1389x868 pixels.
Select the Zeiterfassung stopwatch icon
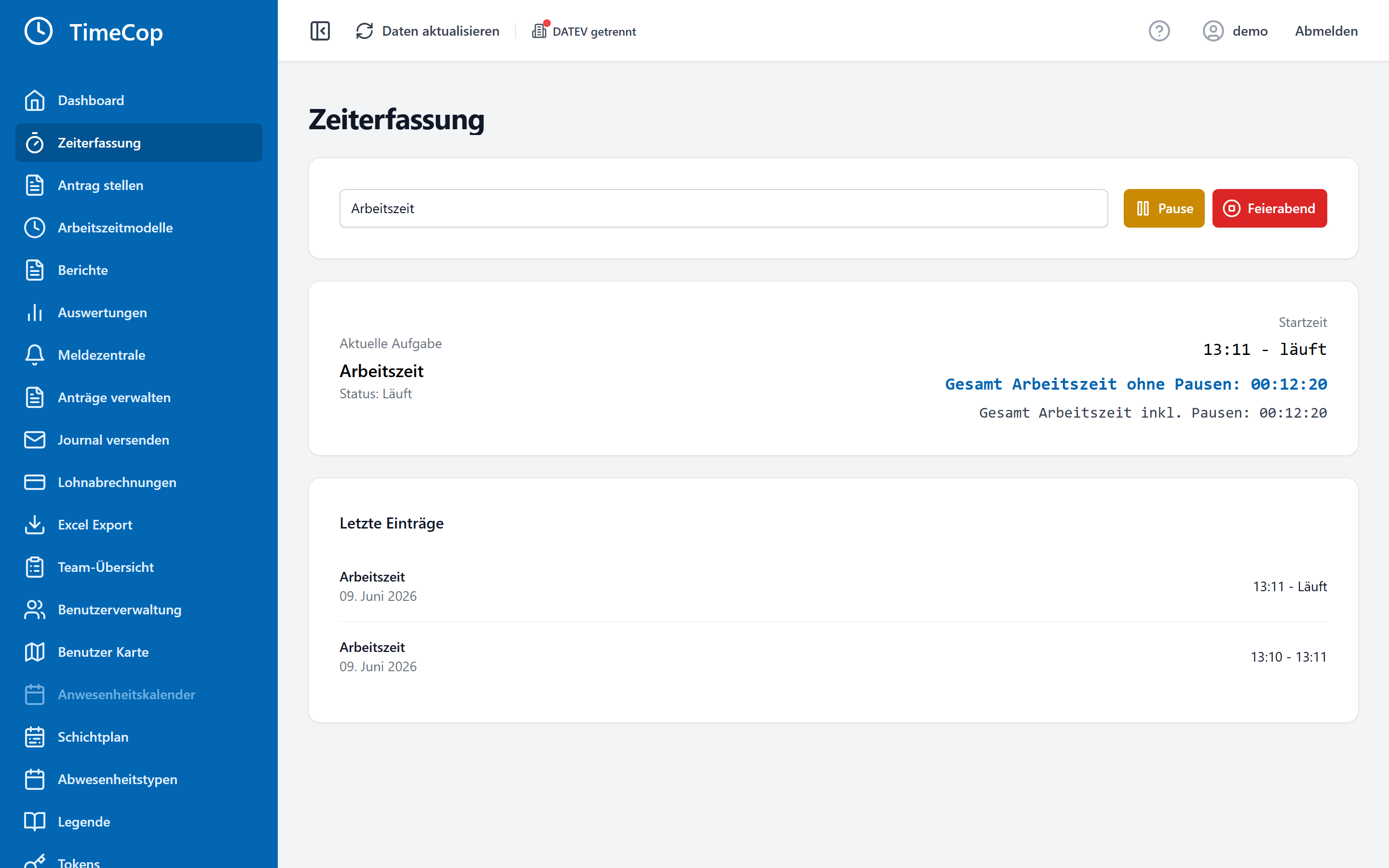point(34,143)
